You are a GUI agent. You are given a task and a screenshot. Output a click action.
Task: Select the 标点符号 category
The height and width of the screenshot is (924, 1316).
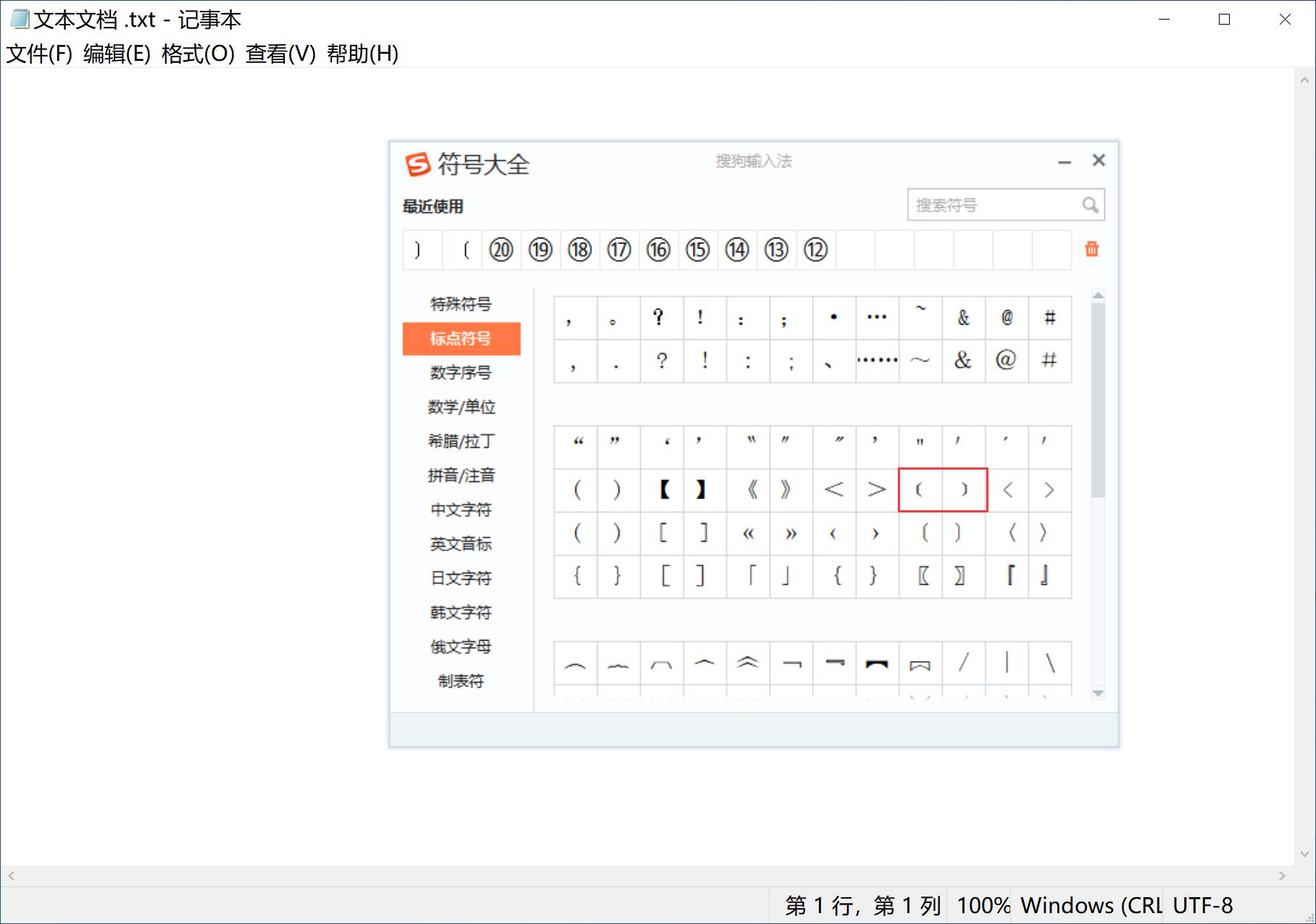click(461, 338)
